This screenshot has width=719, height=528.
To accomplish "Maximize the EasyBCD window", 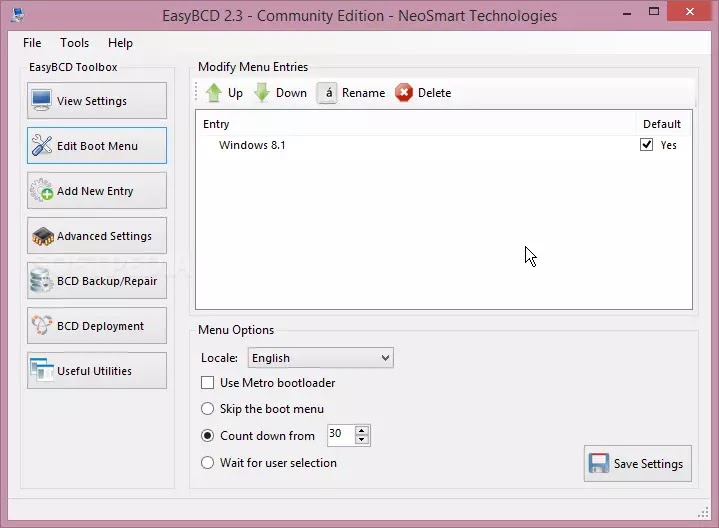I will click(x=654, y=11).
